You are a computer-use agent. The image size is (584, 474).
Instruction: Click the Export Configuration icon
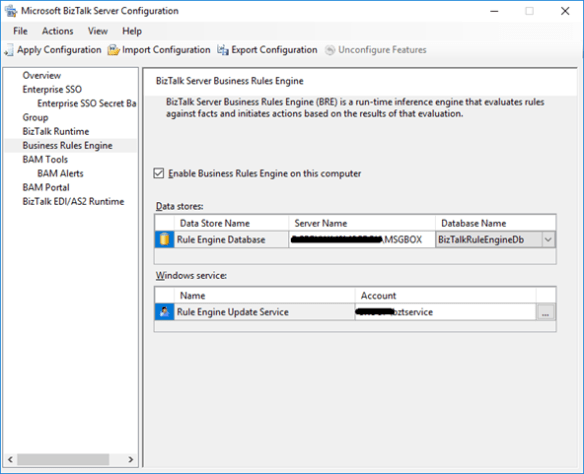223,50
